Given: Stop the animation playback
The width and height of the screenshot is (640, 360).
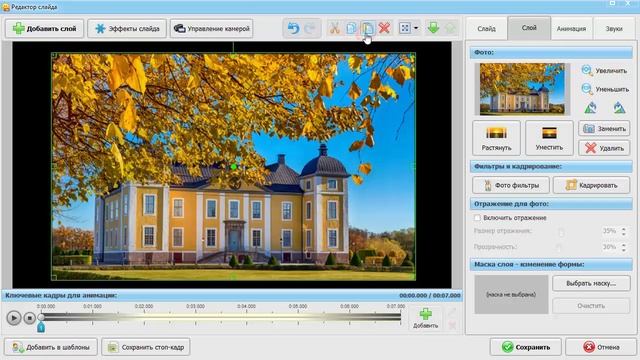Looking at the screenshot, I should [29, 318].
